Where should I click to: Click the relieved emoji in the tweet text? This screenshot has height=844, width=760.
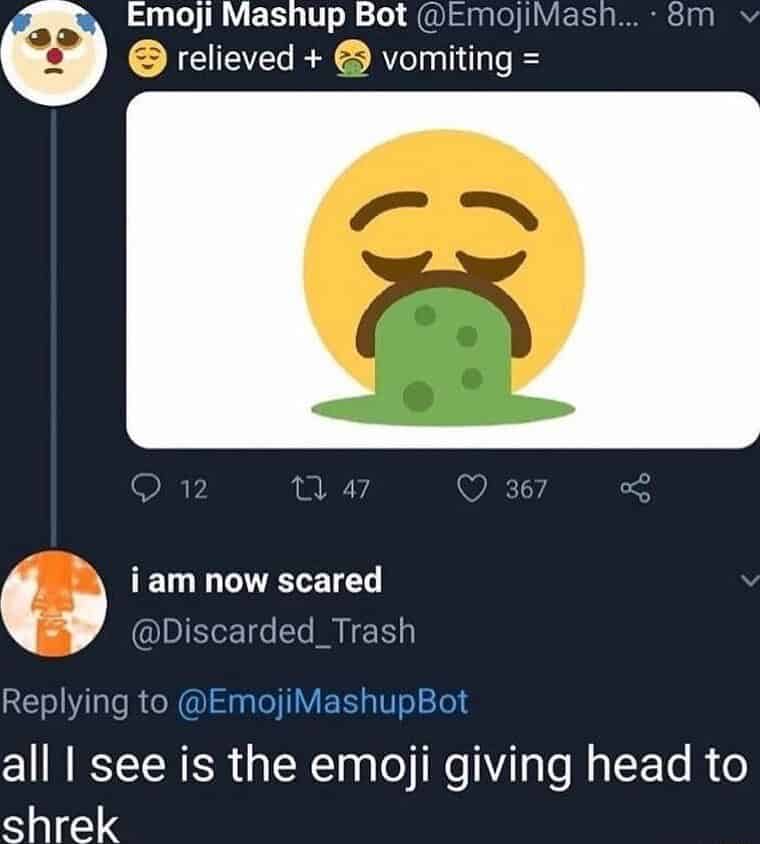click(x=149, y=60)
